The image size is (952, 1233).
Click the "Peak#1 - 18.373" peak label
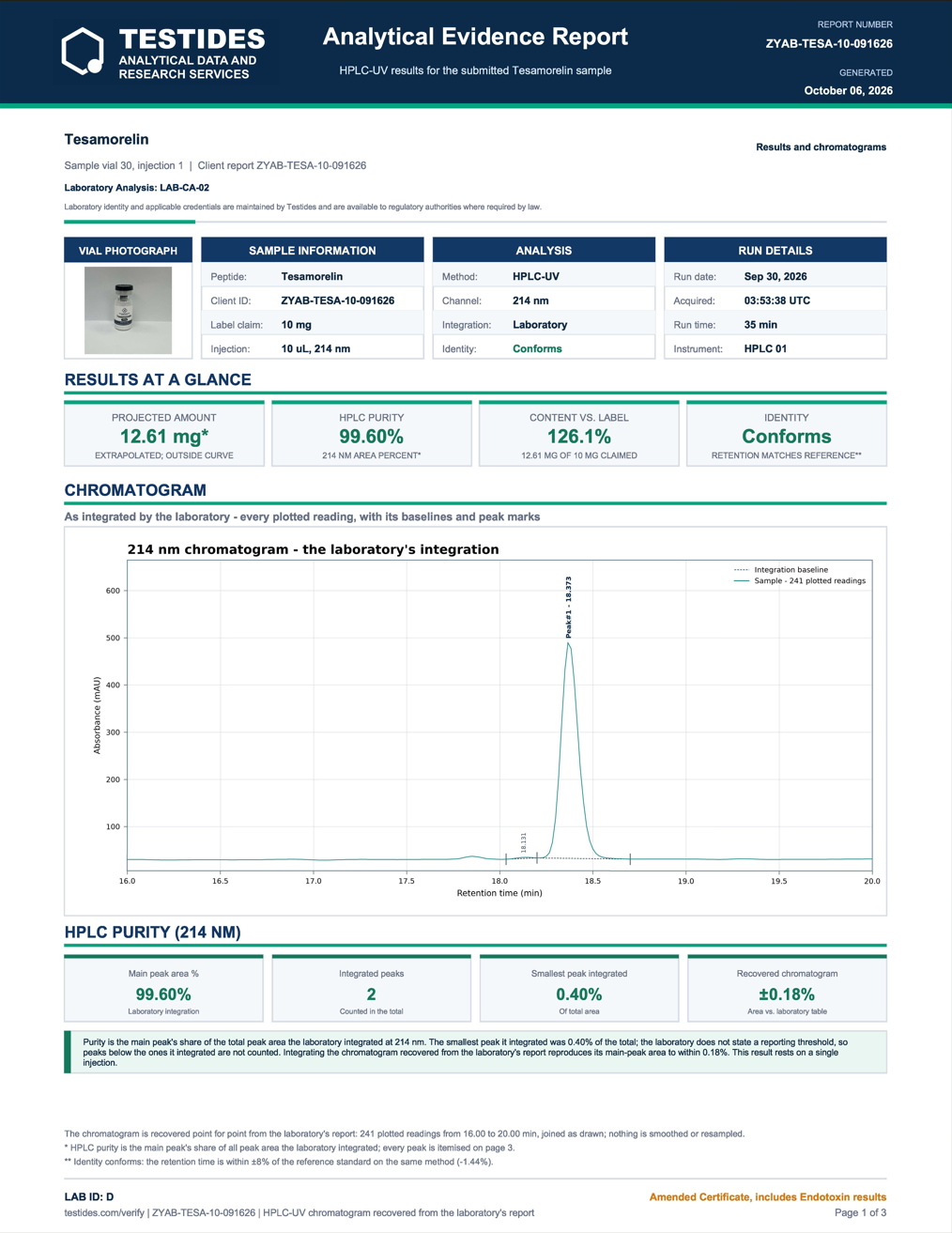click(x=569, y=608)
